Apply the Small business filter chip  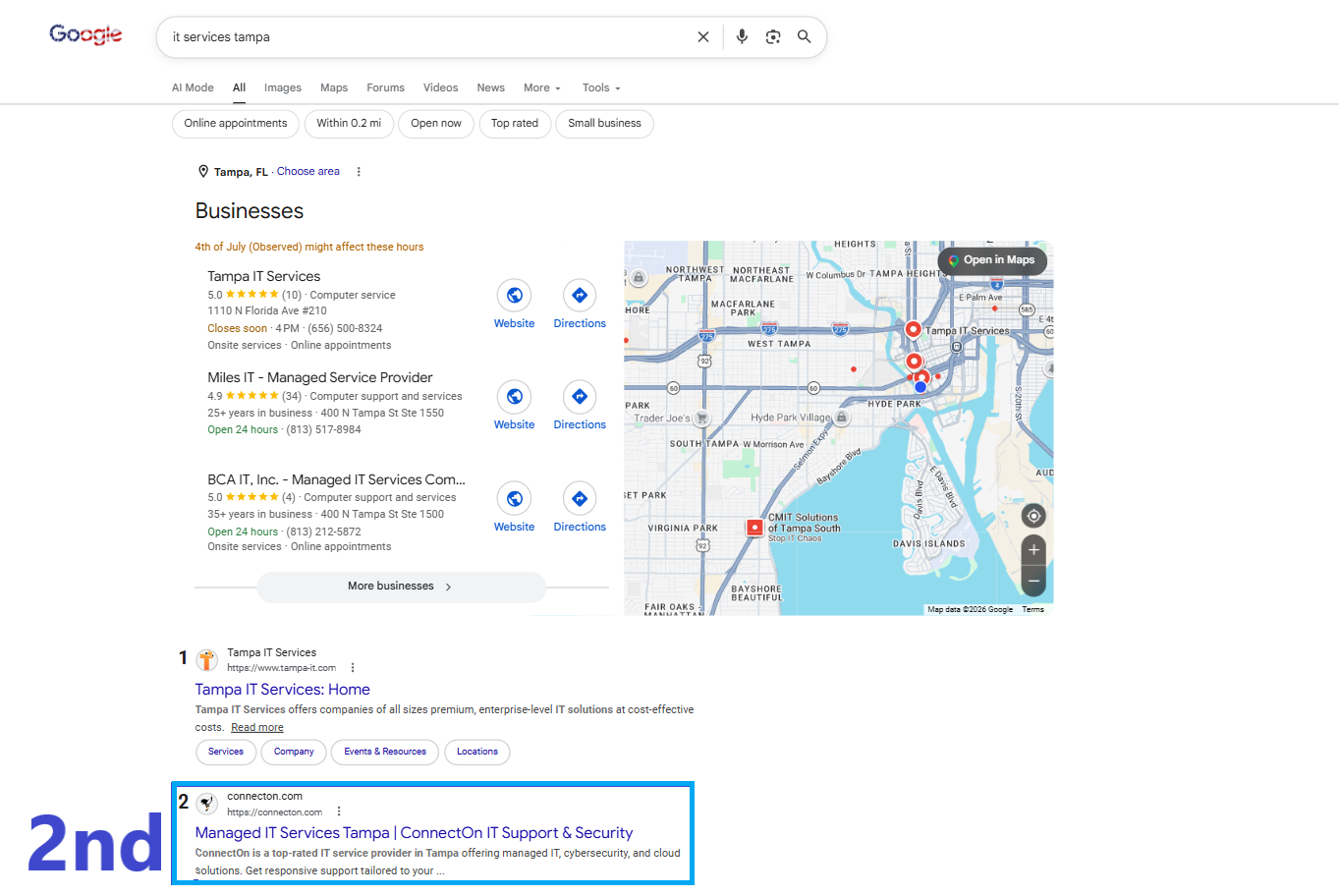pos(604,124)
